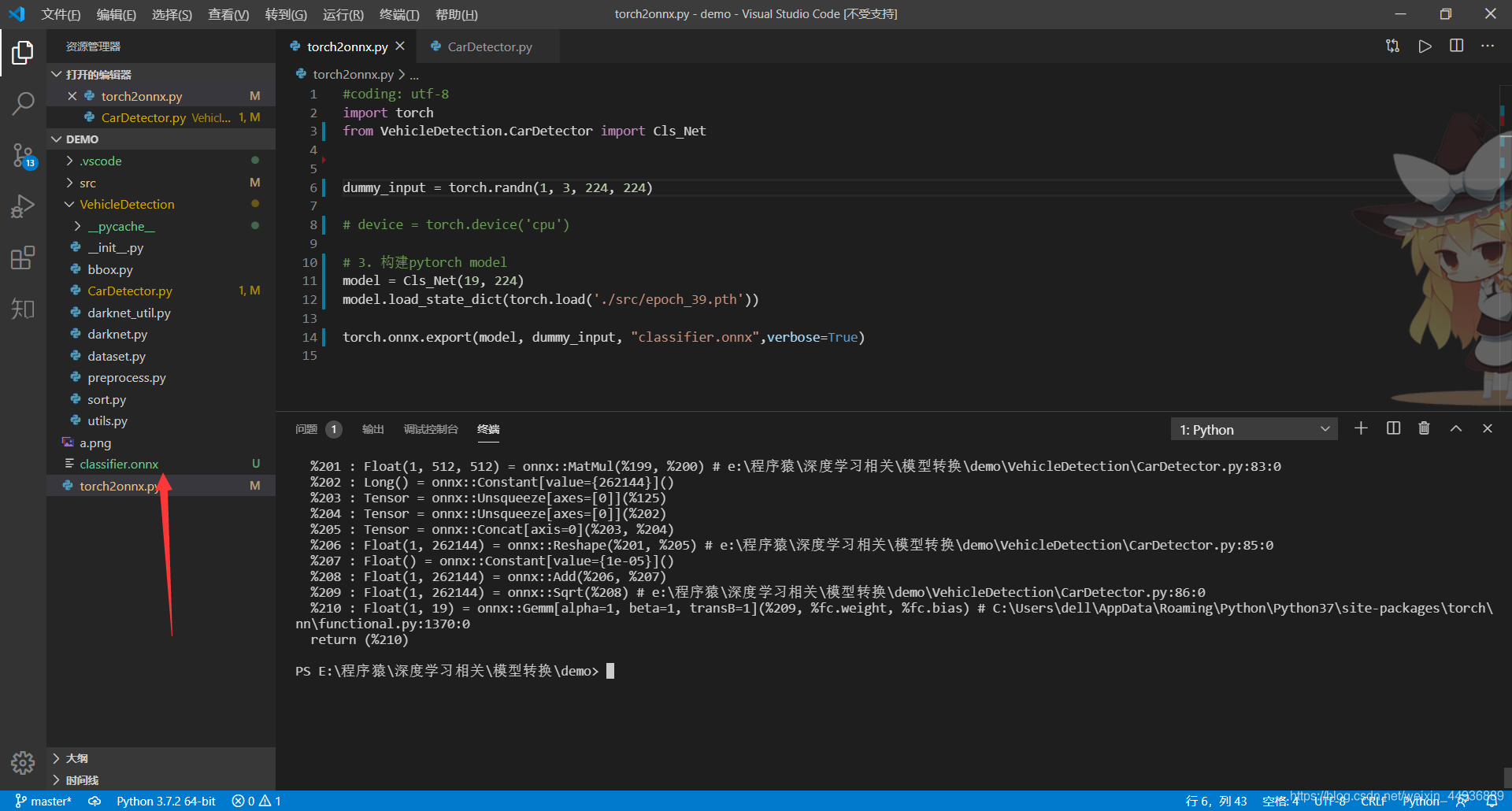1512x811 pixels.
Task: Open a.png in file tree
Action: click(161, 443)
